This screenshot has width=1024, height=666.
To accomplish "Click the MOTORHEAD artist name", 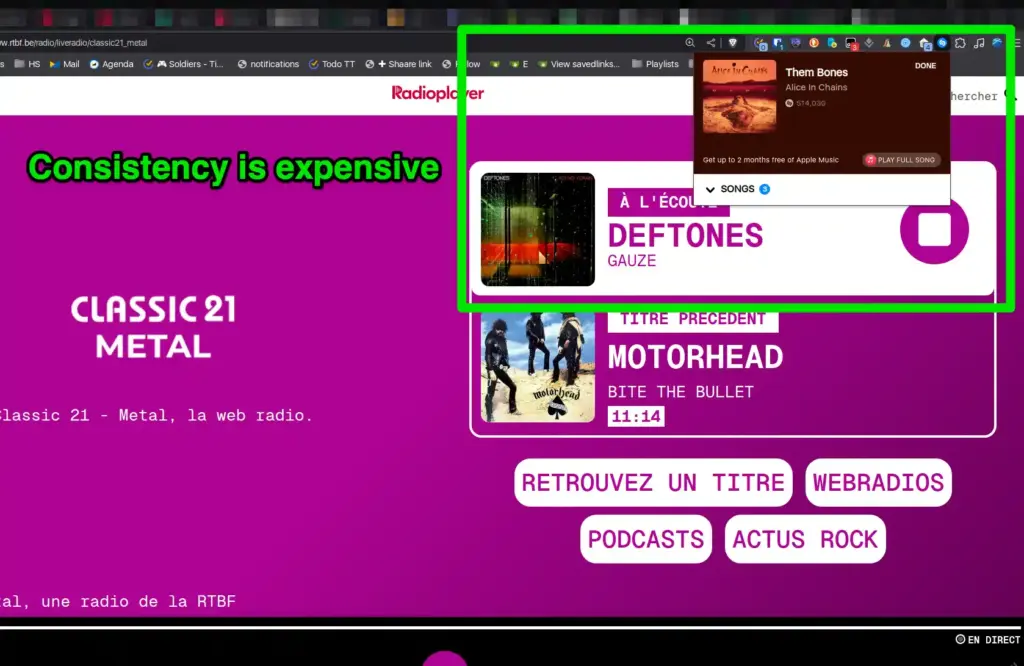I will click(695, 357).
